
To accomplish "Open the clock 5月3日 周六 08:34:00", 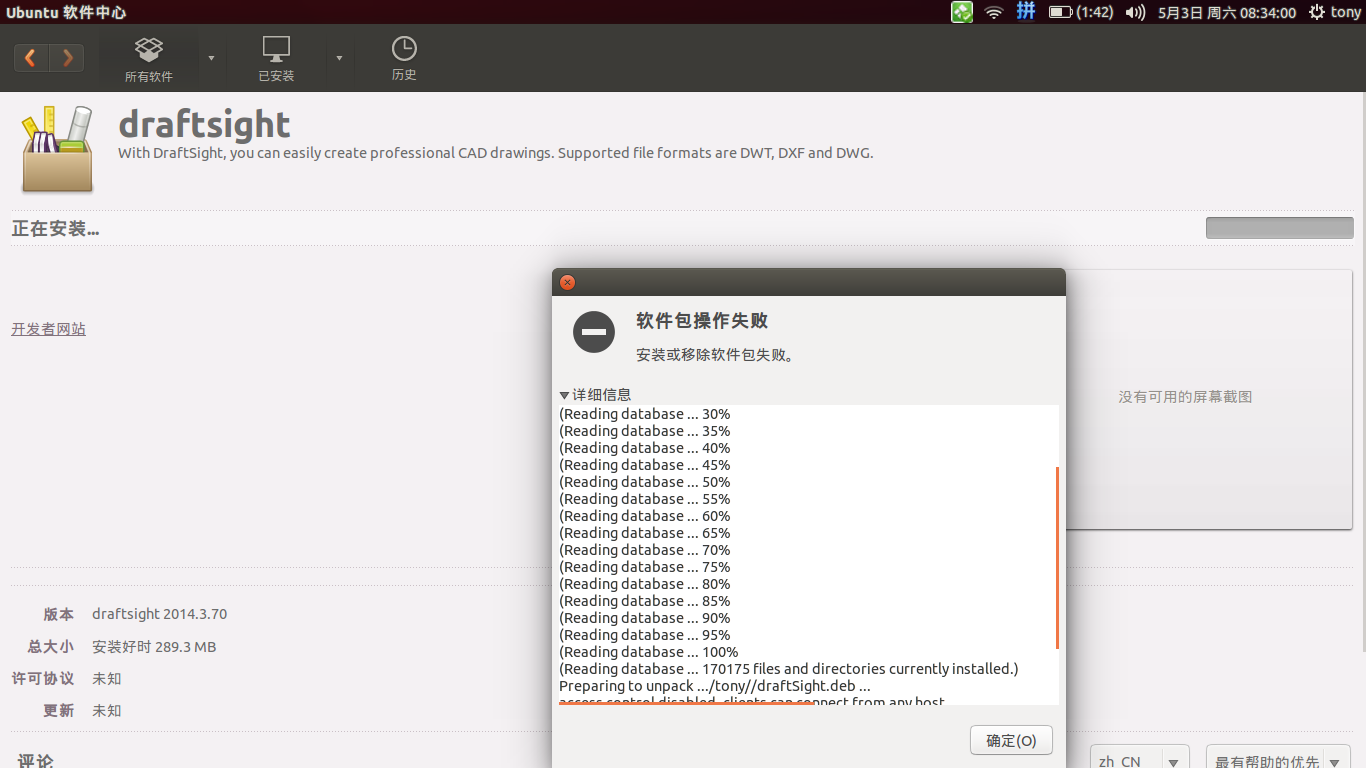I will pyautogui.click(x=1227, y=12).
